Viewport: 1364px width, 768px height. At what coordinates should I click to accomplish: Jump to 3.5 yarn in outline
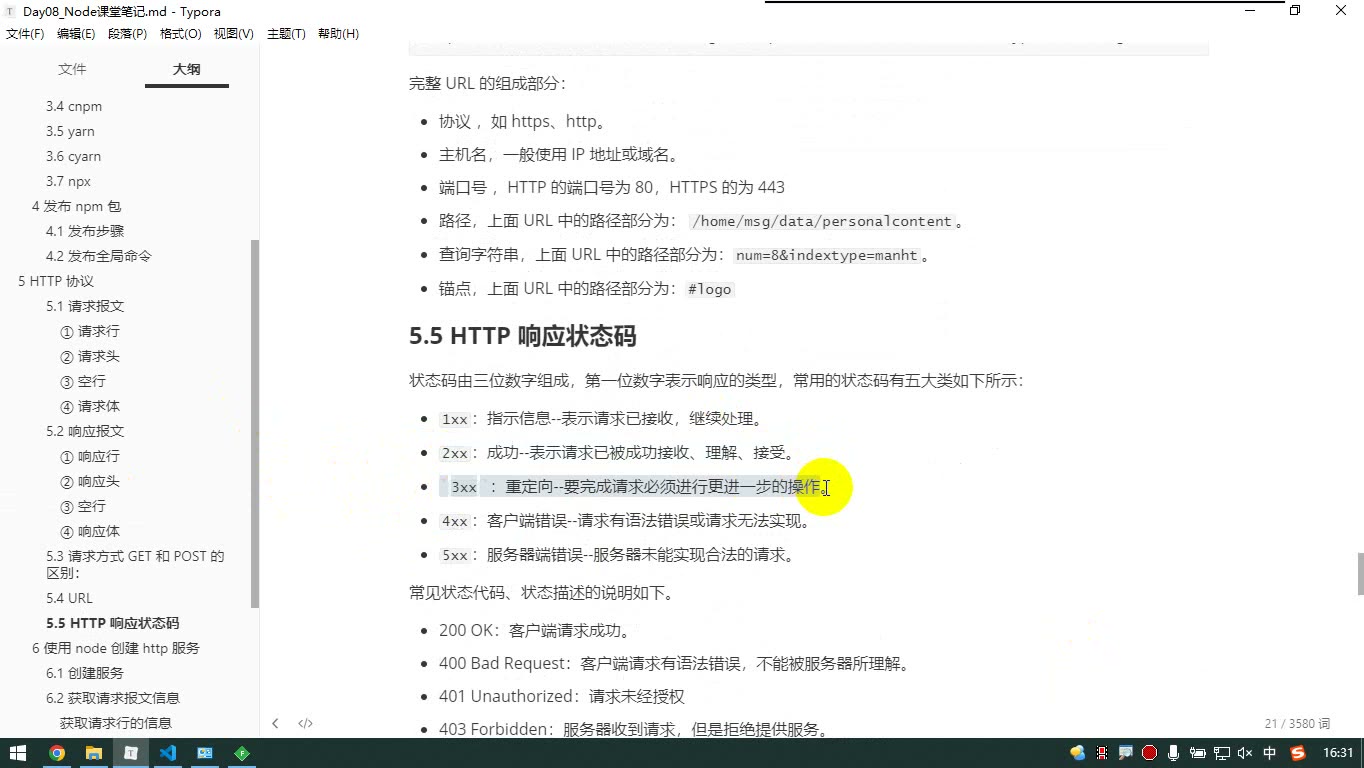pyautogui.click(x=70, y=131)
